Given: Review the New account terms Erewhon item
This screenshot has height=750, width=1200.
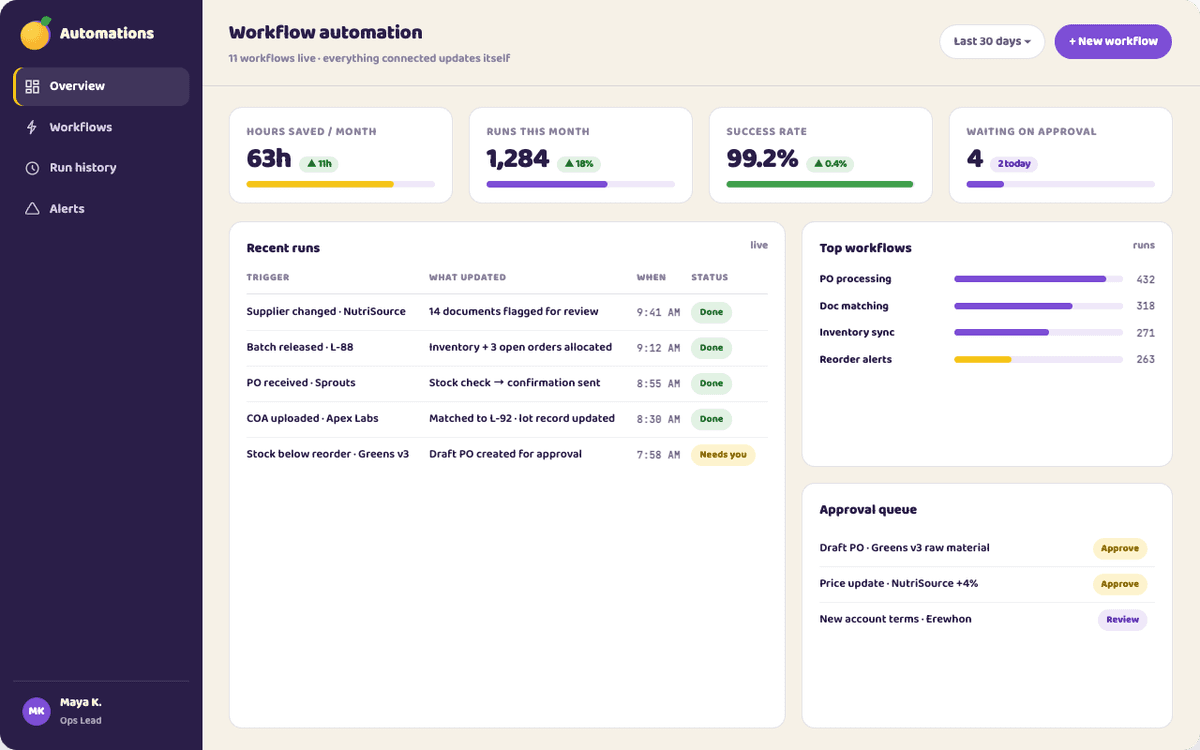Looking at the screenshot, I should [x=1122, y=620].
